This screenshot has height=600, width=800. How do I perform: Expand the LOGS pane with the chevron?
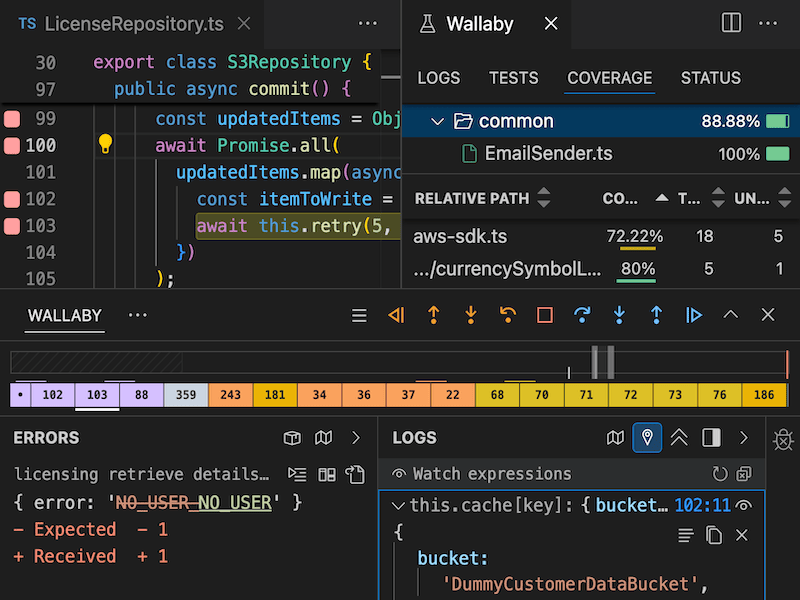[x=744, y=438]
